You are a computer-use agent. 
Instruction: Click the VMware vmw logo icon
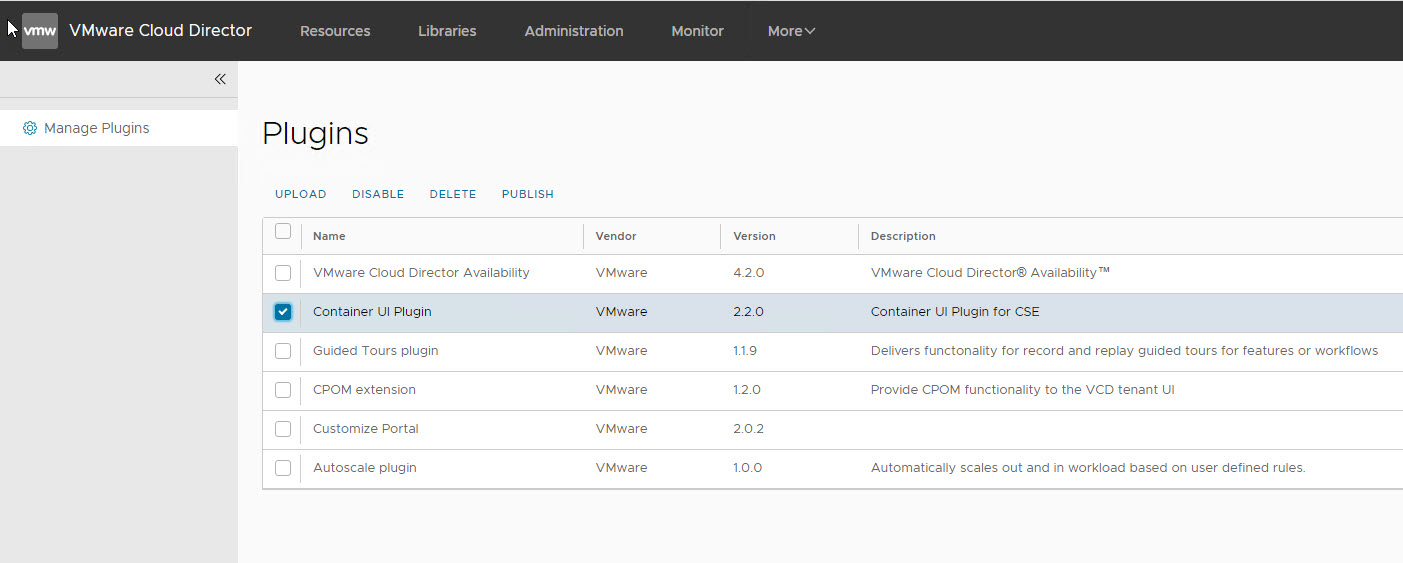pos(40,31)
